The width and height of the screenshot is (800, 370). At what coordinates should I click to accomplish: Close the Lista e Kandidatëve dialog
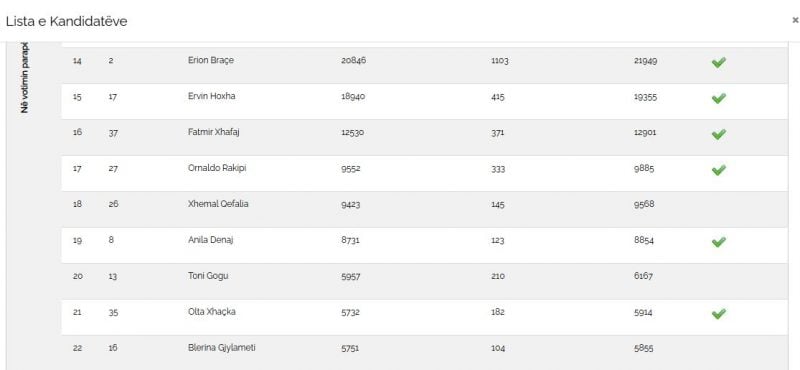point(795,20)
